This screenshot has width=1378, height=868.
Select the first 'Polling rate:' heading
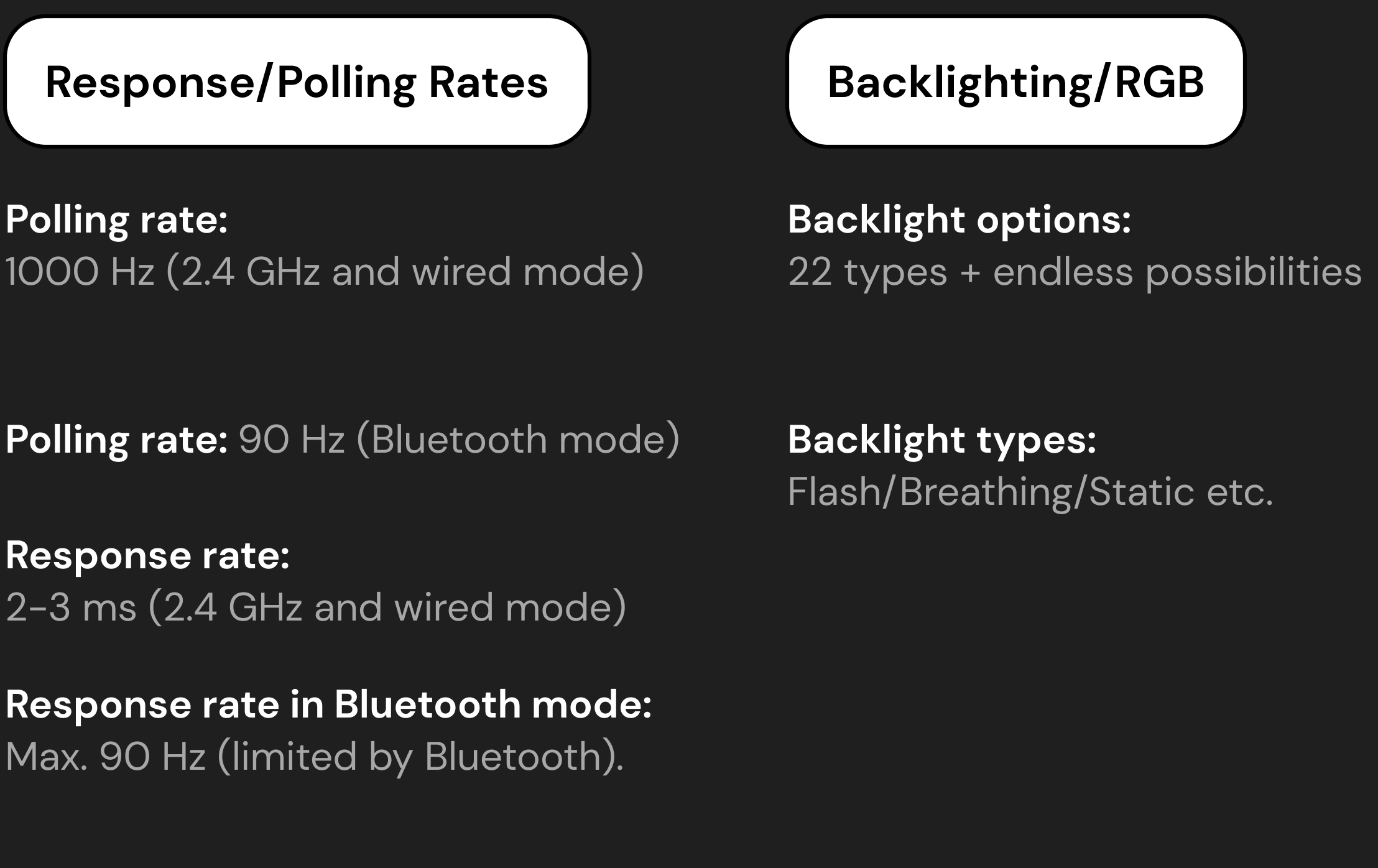(x=117, y=220)
